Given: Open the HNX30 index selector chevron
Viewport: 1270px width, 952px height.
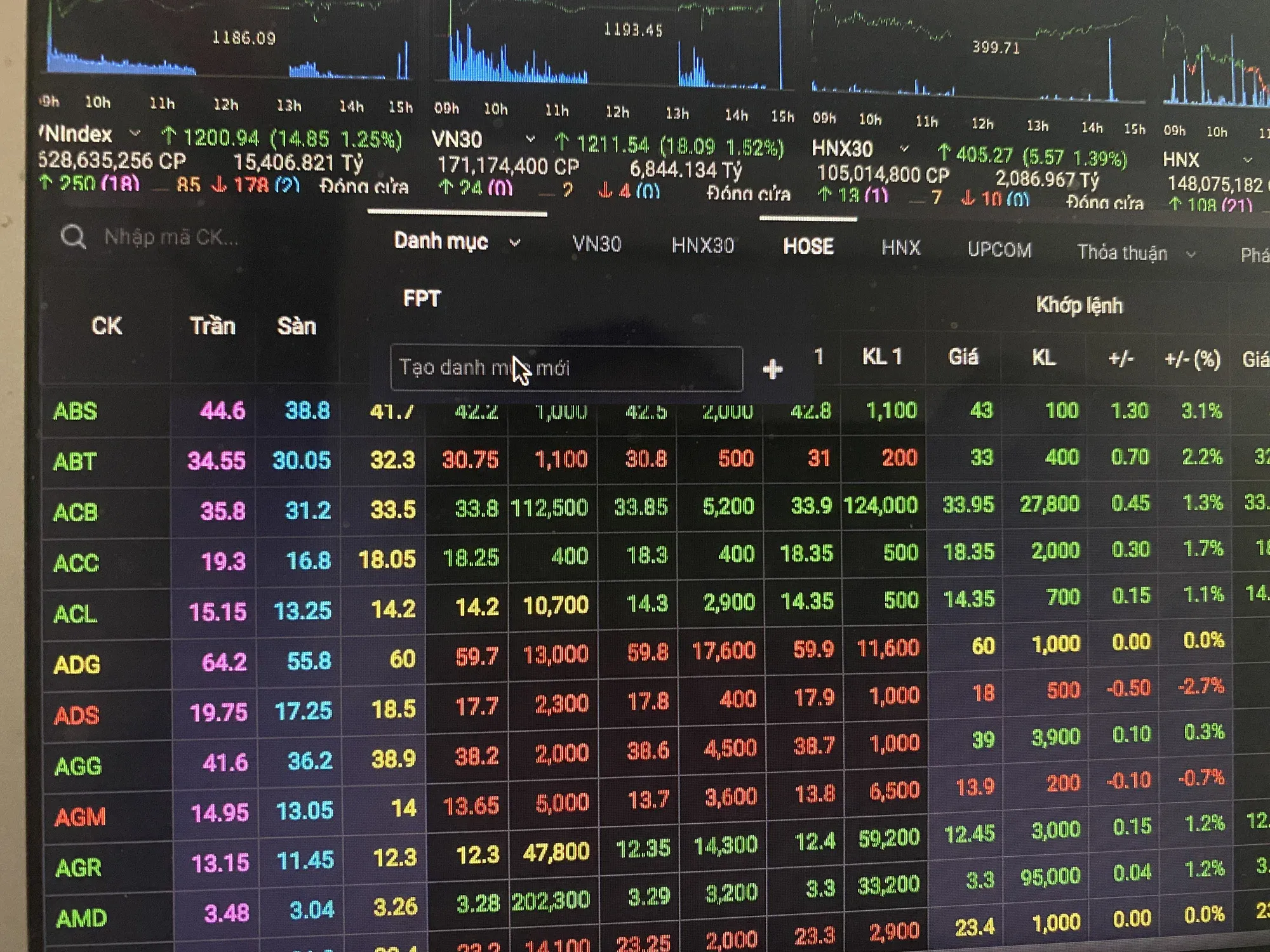Looking at the screenshot, I should 904,149.
